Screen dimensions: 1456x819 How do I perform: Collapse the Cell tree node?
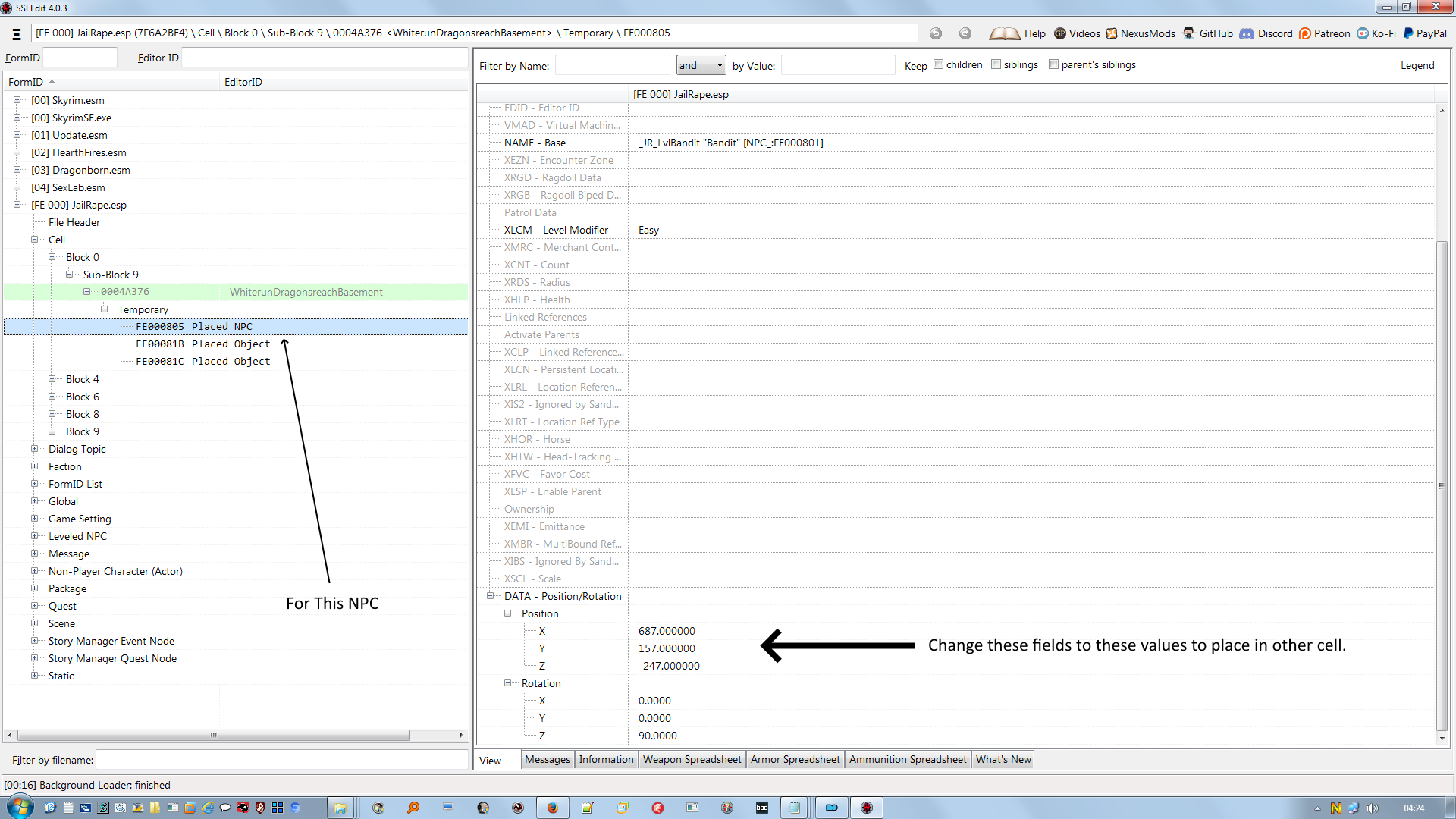coord(34,240)
